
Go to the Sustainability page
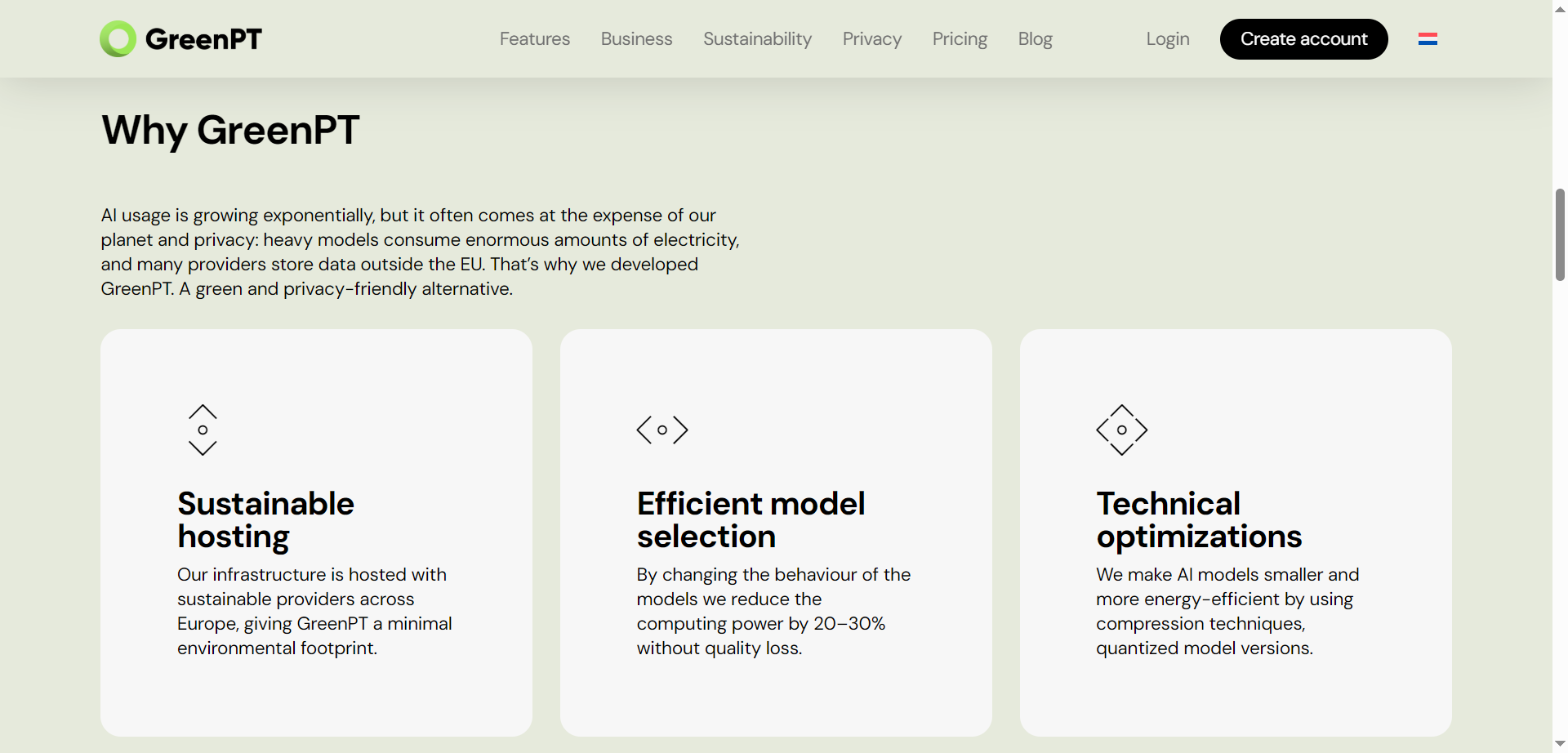[x=757, y=39]
